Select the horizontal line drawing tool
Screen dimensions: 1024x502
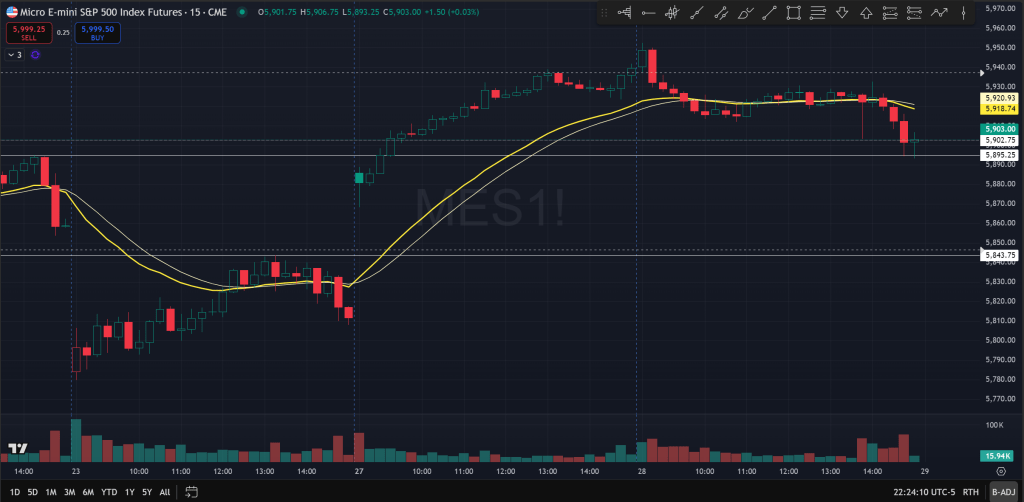(649, 13)
